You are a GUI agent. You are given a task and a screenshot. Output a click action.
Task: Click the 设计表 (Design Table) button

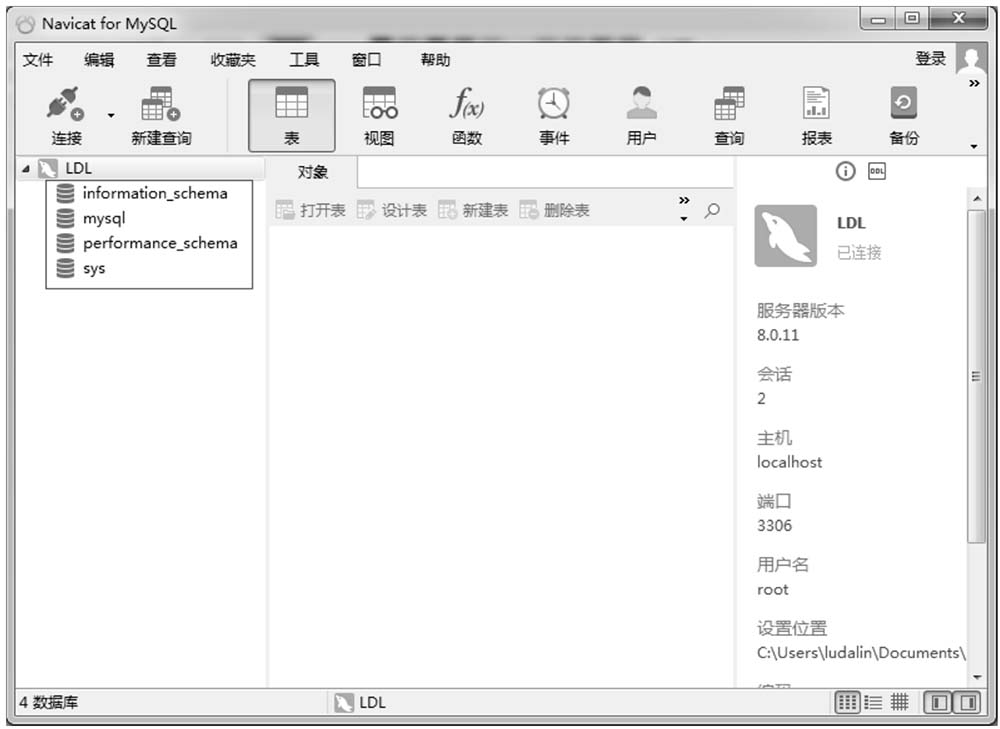392,210
